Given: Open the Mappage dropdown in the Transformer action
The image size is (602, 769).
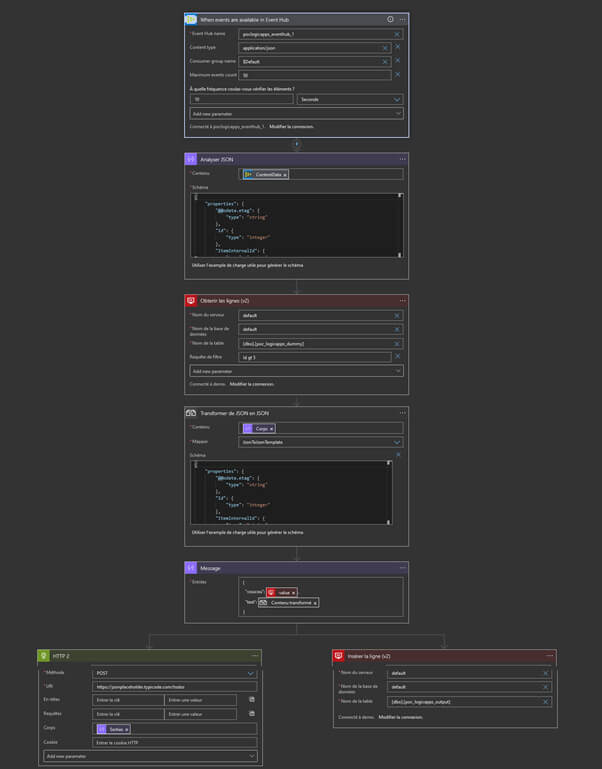Looking at the screenshot, I should (321, 442).
